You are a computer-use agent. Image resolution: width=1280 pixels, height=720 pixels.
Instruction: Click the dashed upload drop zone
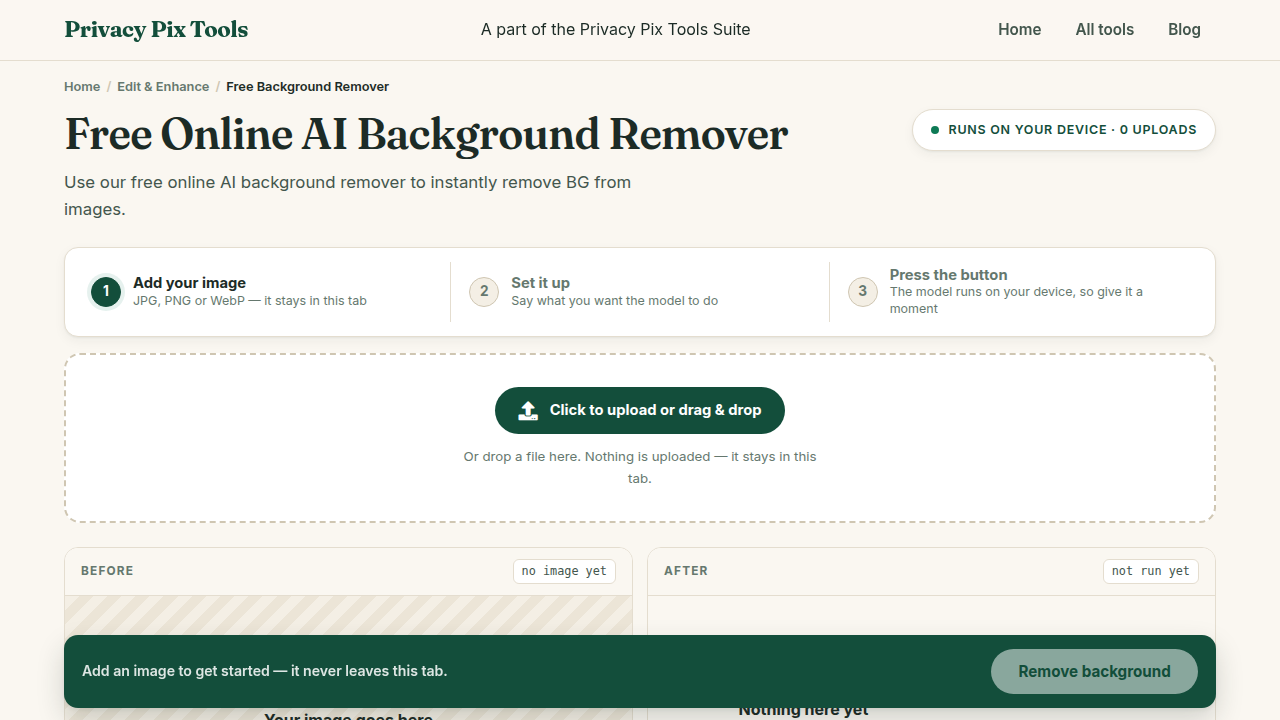click(640, 438)
